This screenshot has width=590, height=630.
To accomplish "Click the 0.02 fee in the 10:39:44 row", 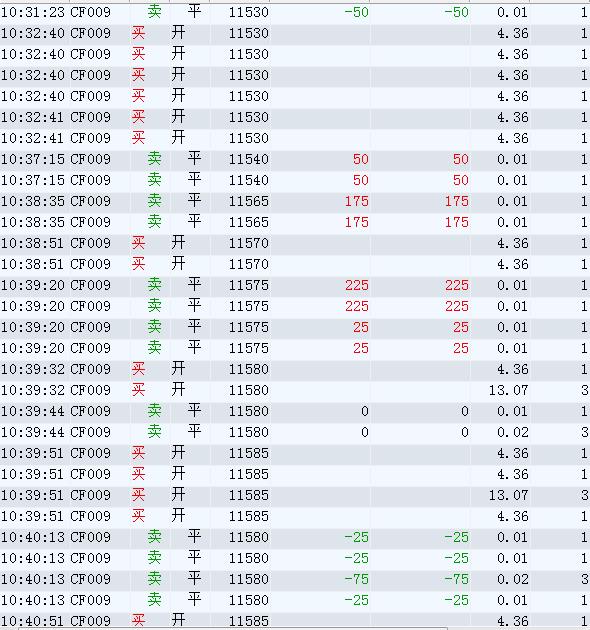I will (x=512, y=432).
